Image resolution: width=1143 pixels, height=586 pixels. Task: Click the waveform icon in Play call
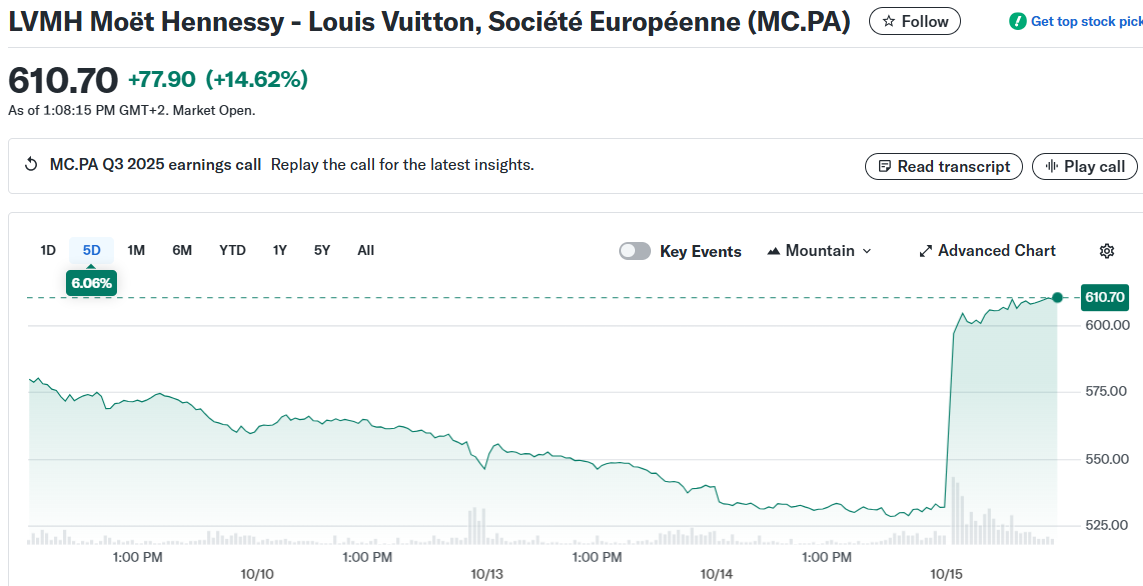[x=1051, y=167]
